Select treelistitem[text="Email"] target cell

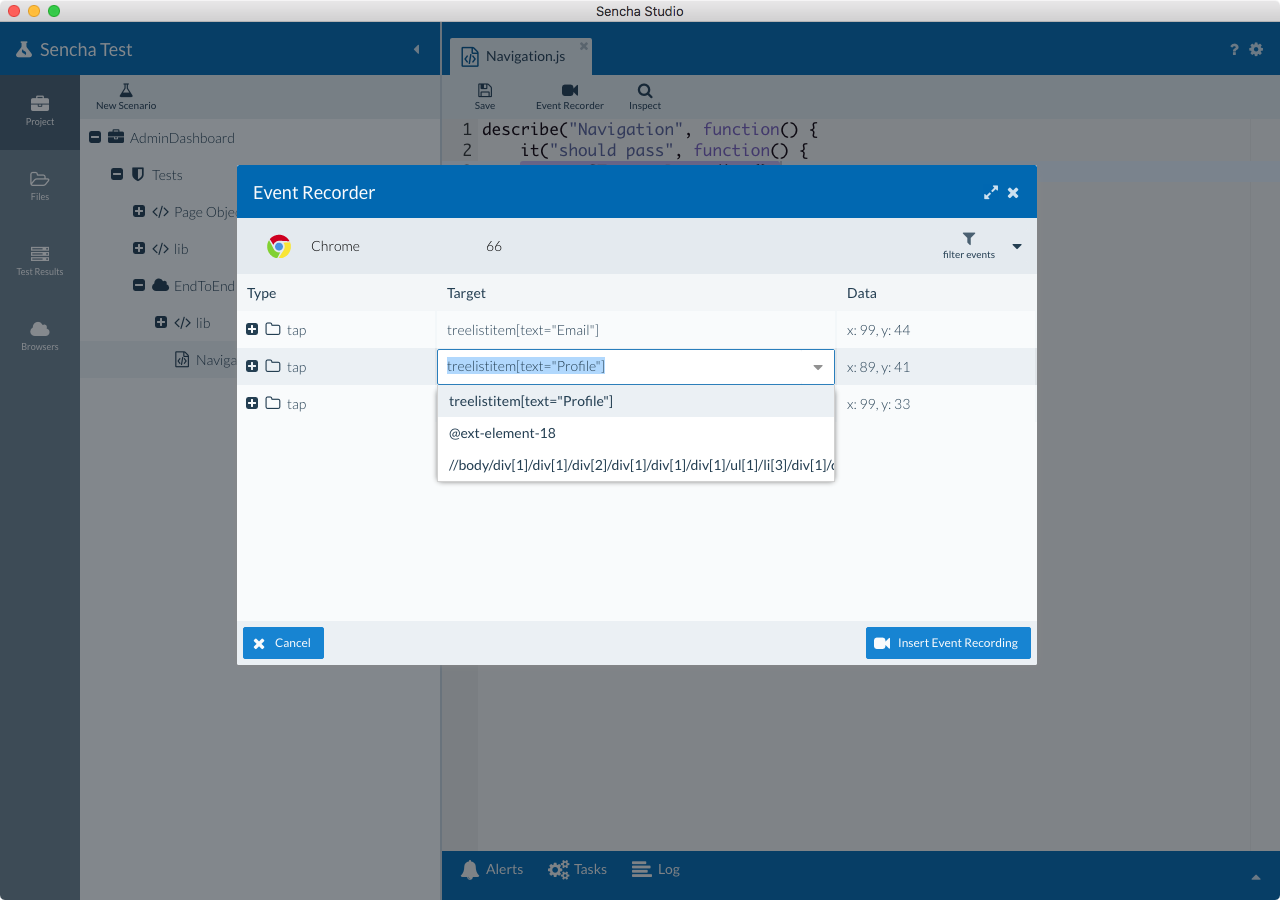click(x=636, y=329)
